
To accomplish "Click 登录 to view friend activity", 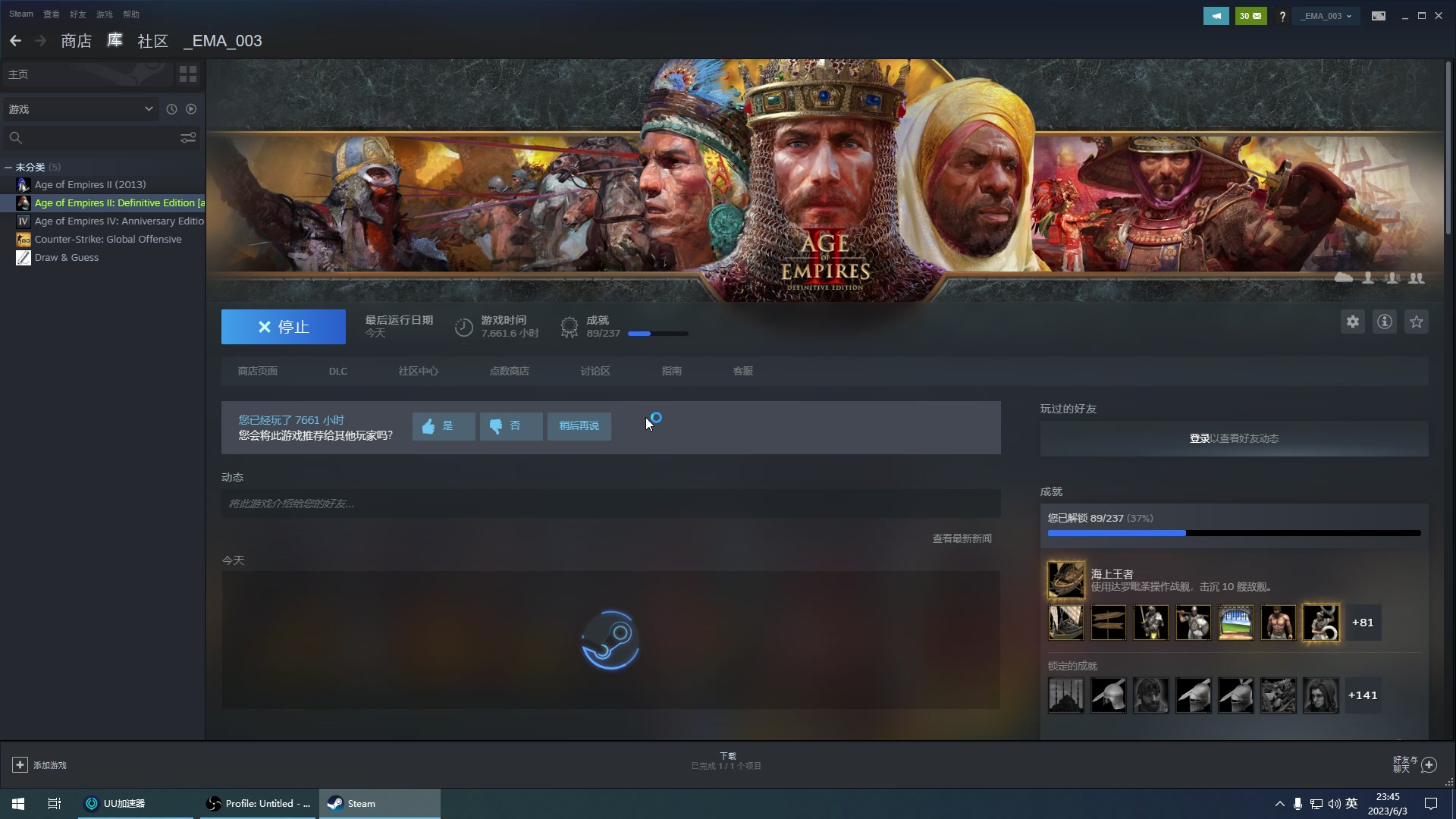I will [1200, 438].
